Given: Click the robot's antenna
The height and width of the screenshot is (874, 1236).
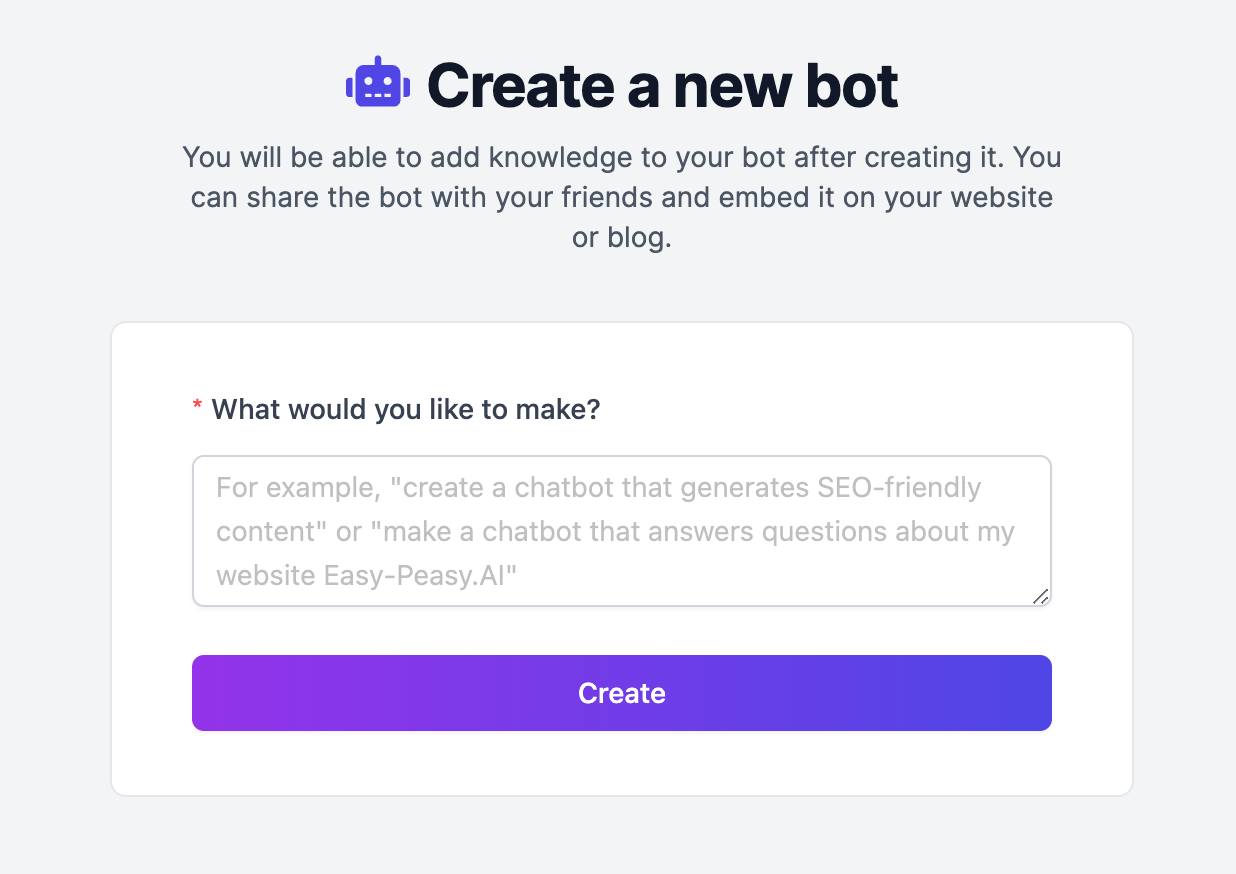Looking at the screenshot, I should point(378,60).
